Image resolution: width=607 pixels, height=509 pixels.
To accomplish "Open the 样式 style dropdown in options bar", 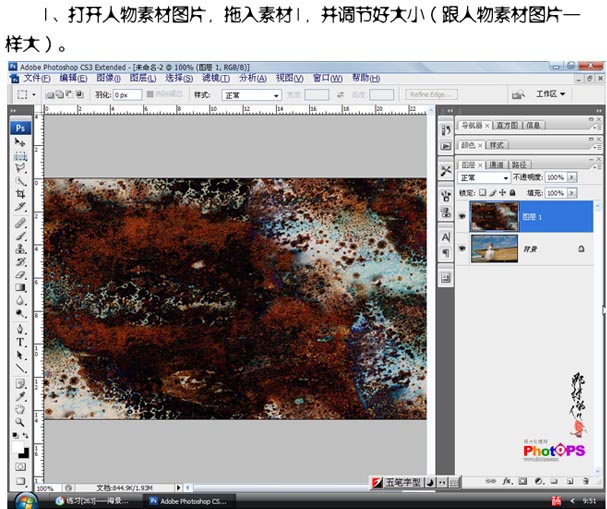I will click(x=250, y=95).
